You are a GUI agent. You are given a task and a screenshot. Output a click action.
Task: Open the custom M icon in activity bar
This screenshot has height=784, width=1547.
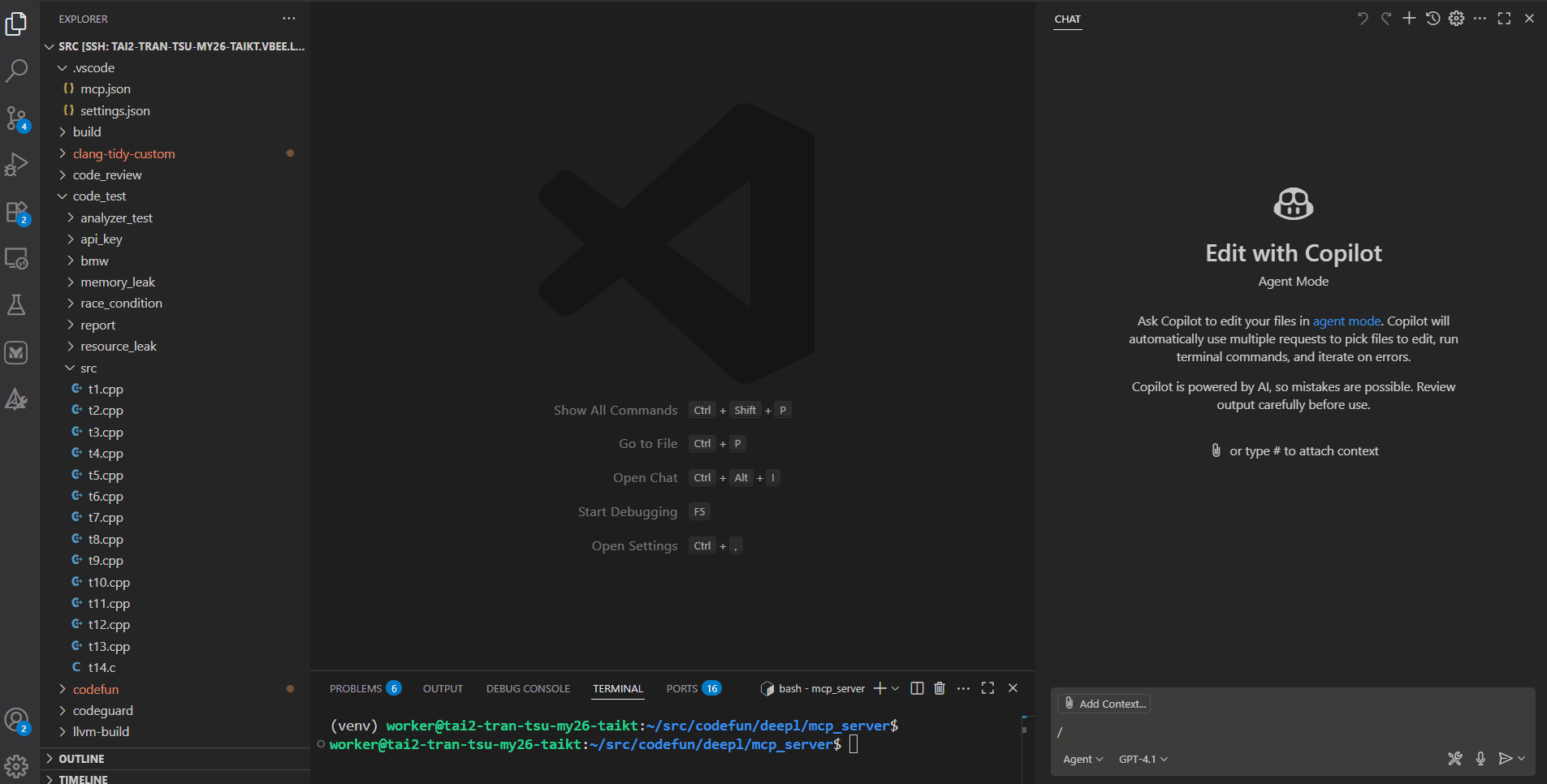[x=16, y=352]
